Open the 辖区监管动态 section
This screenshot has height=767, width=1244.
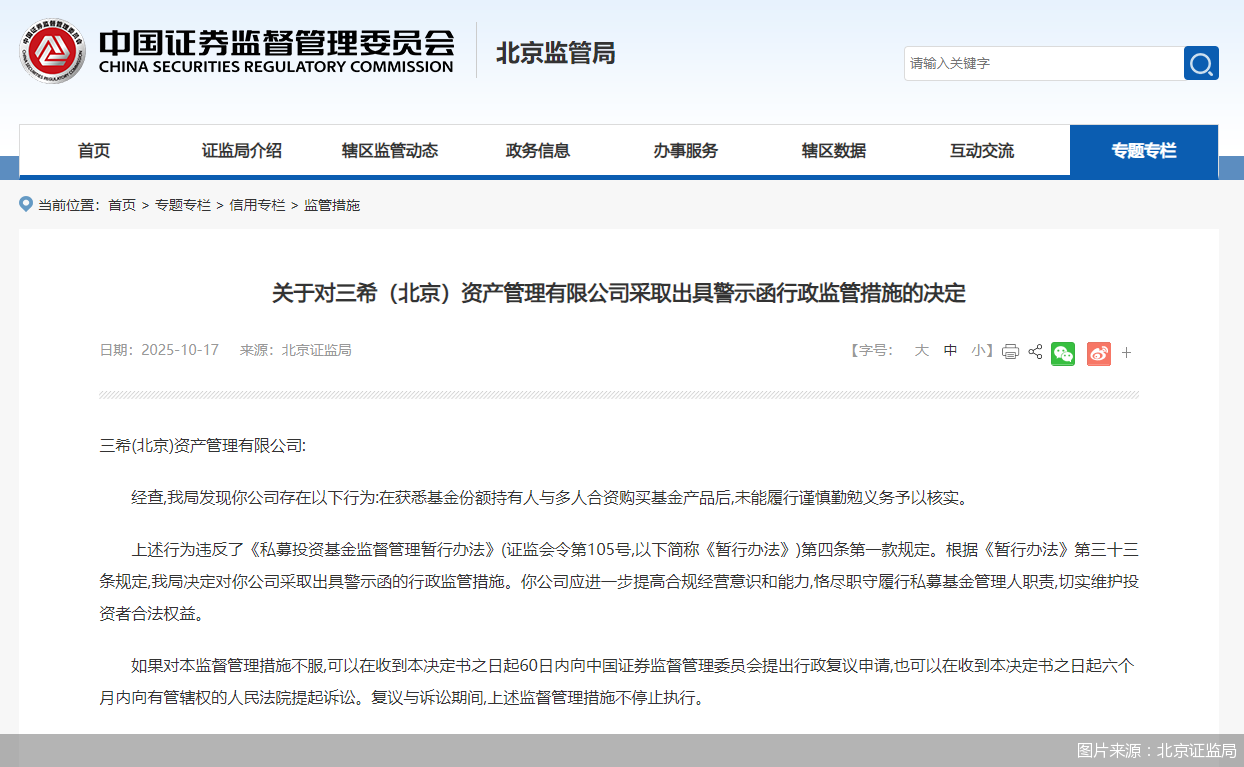coord(389,150)
